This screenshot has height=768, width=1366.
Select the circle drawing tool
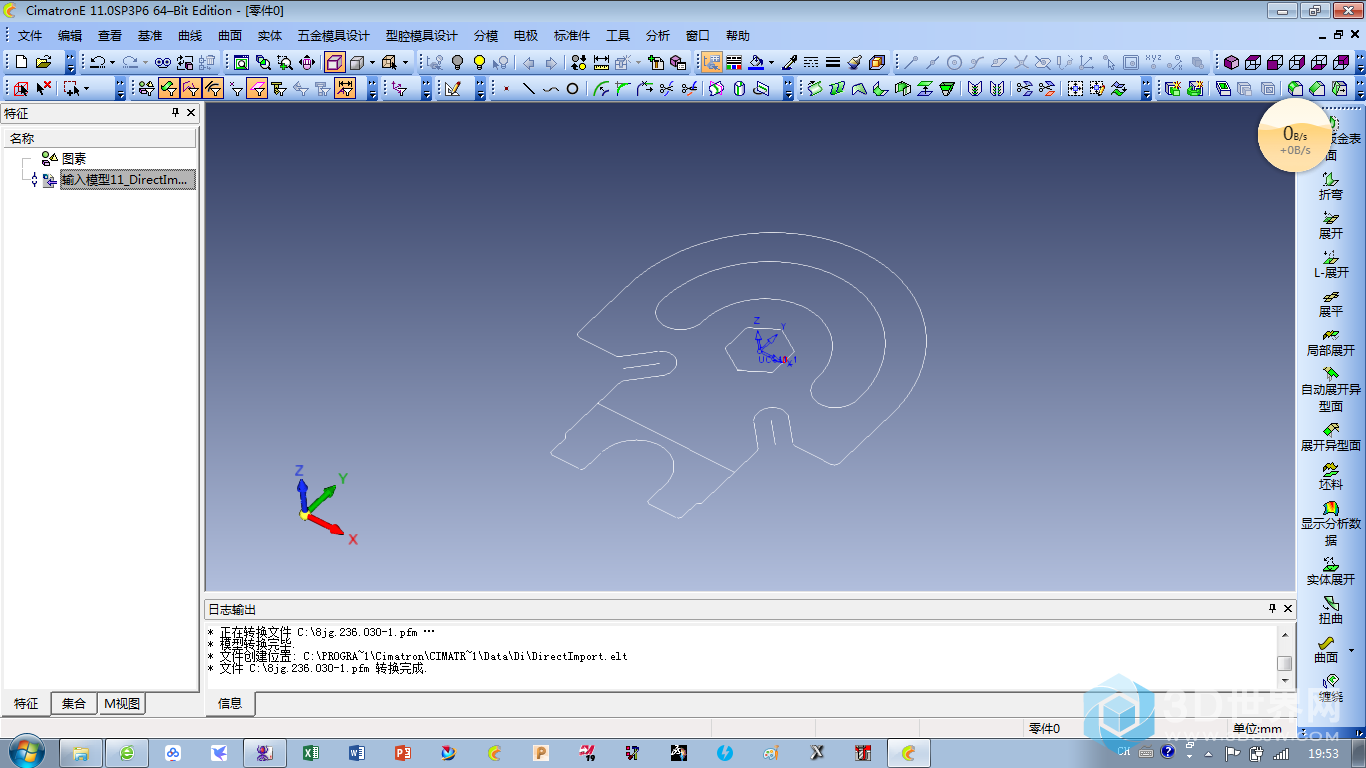(572, 89)
